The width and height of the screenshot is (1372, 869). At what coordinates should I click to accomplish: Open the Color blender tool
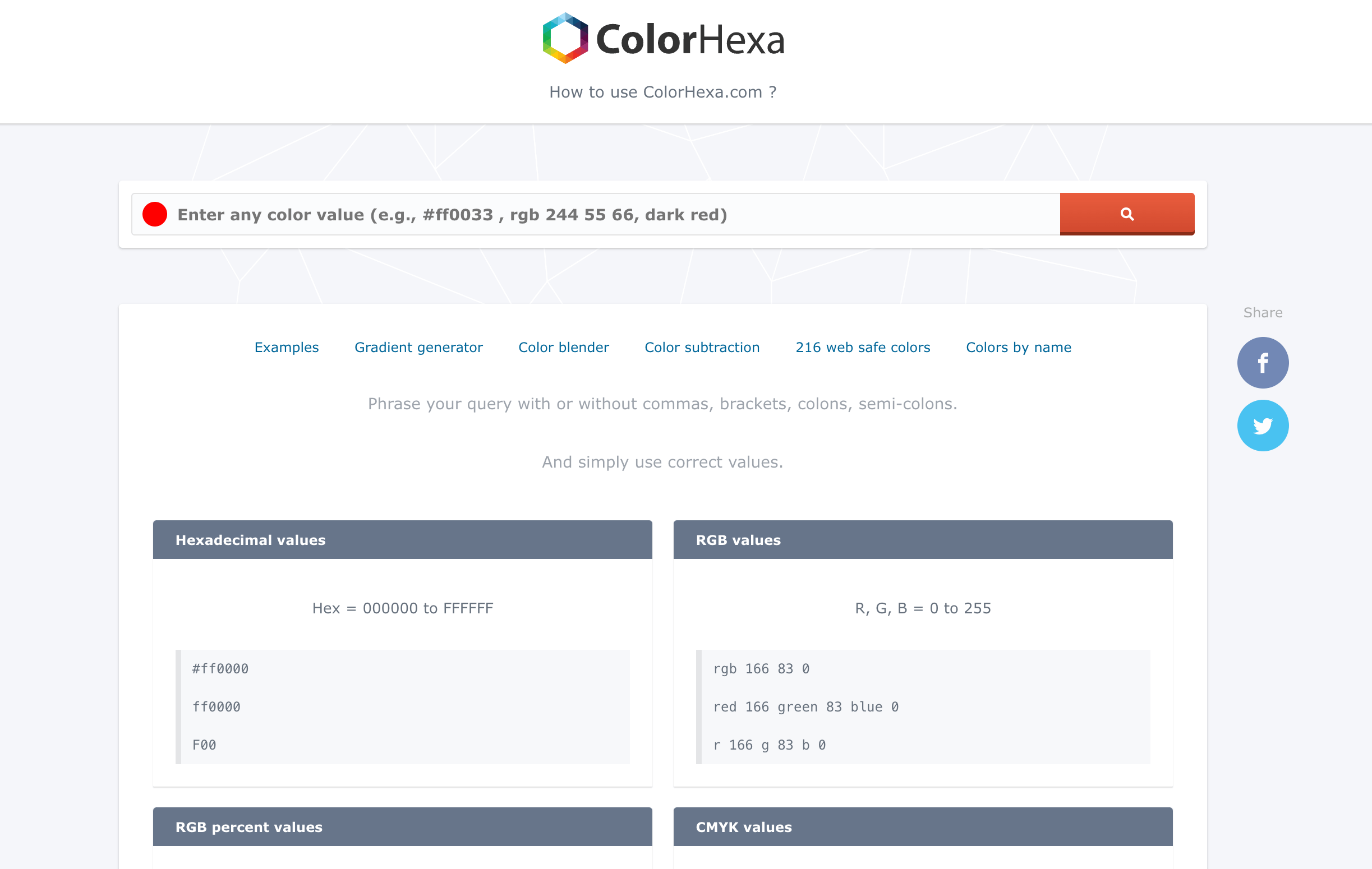563,347
